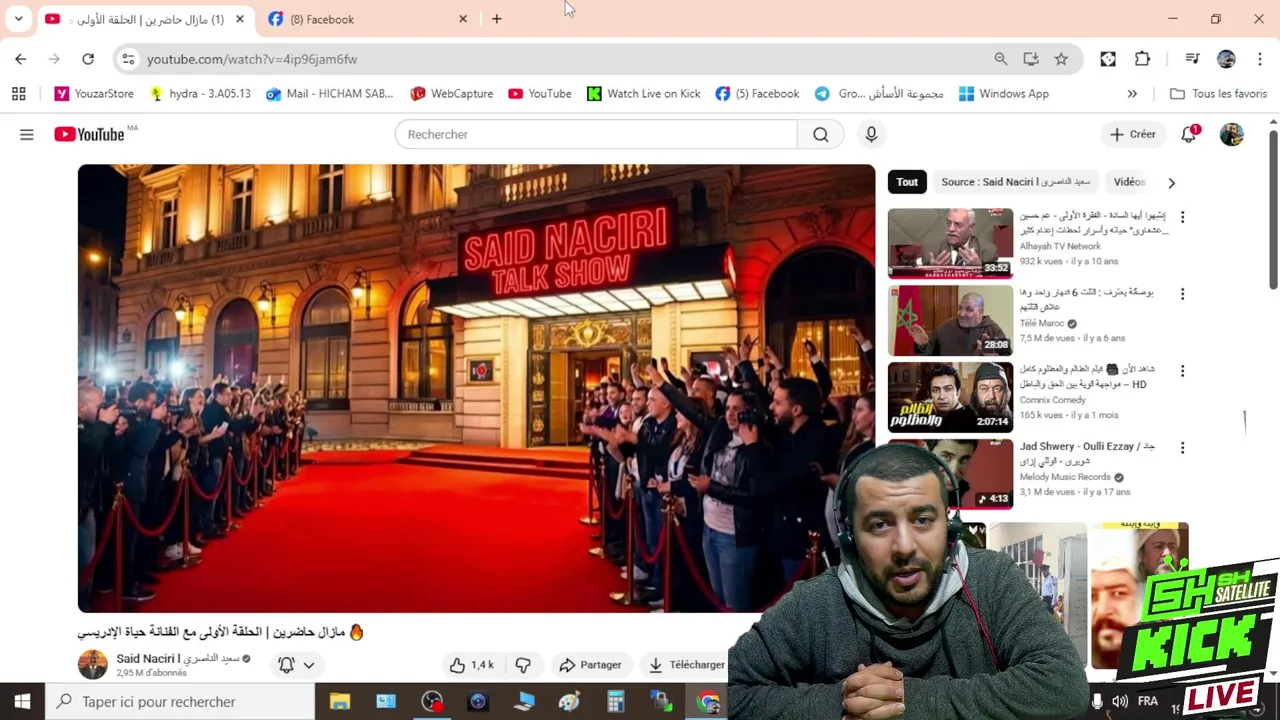
Task: Open the Chrome profile avatar
Action: [x=1226, y=59]
